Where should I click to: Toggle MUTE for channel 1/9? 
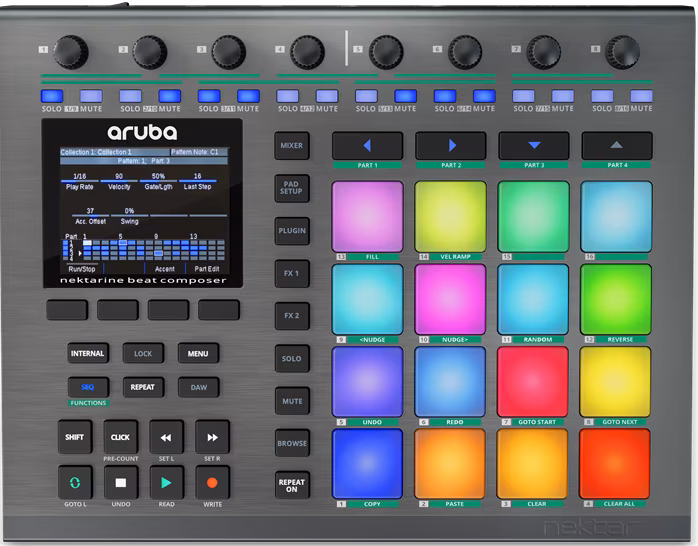click(x=91, y=96)
